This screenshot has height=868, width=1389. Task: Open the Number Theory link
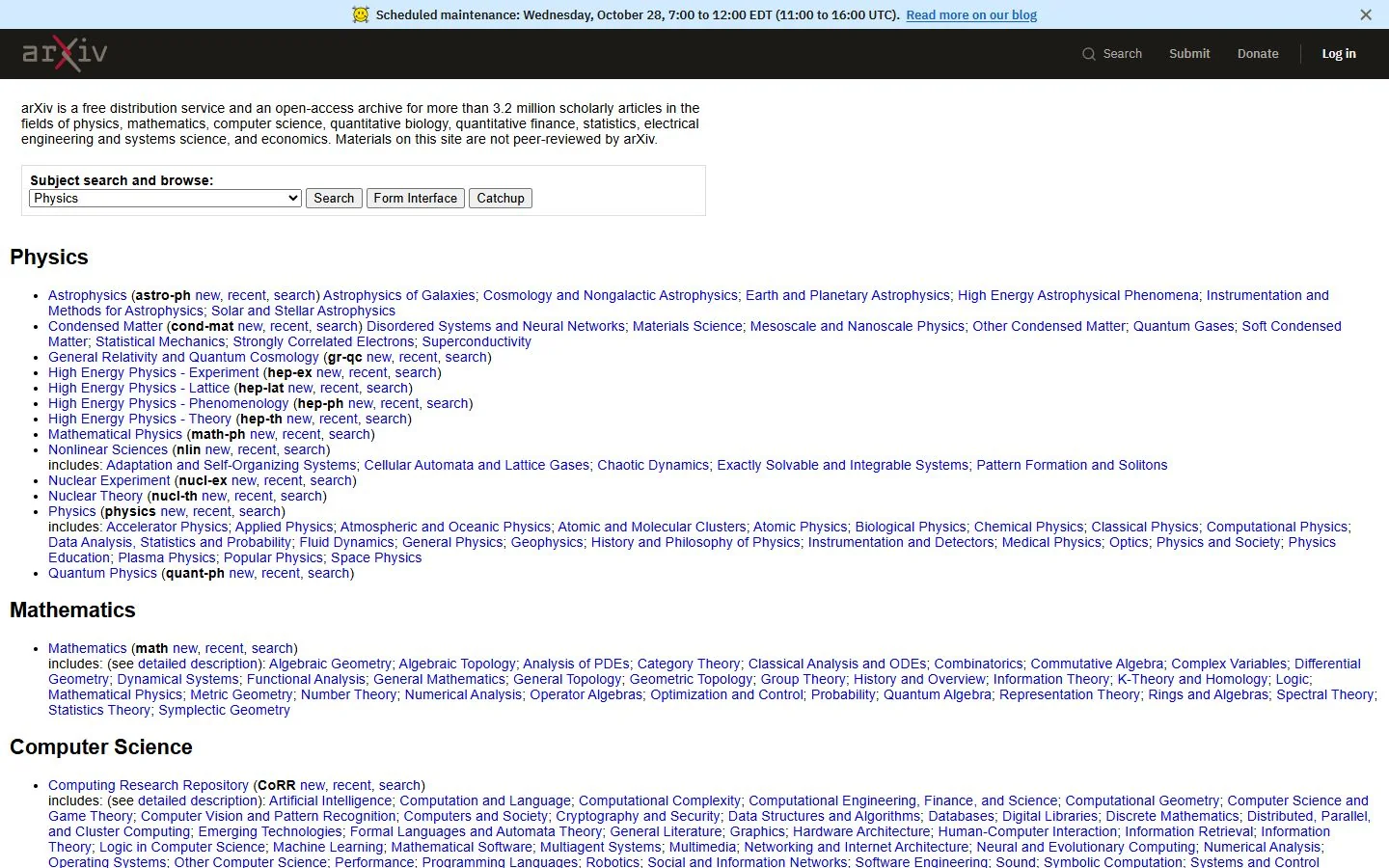coord(348,694)
